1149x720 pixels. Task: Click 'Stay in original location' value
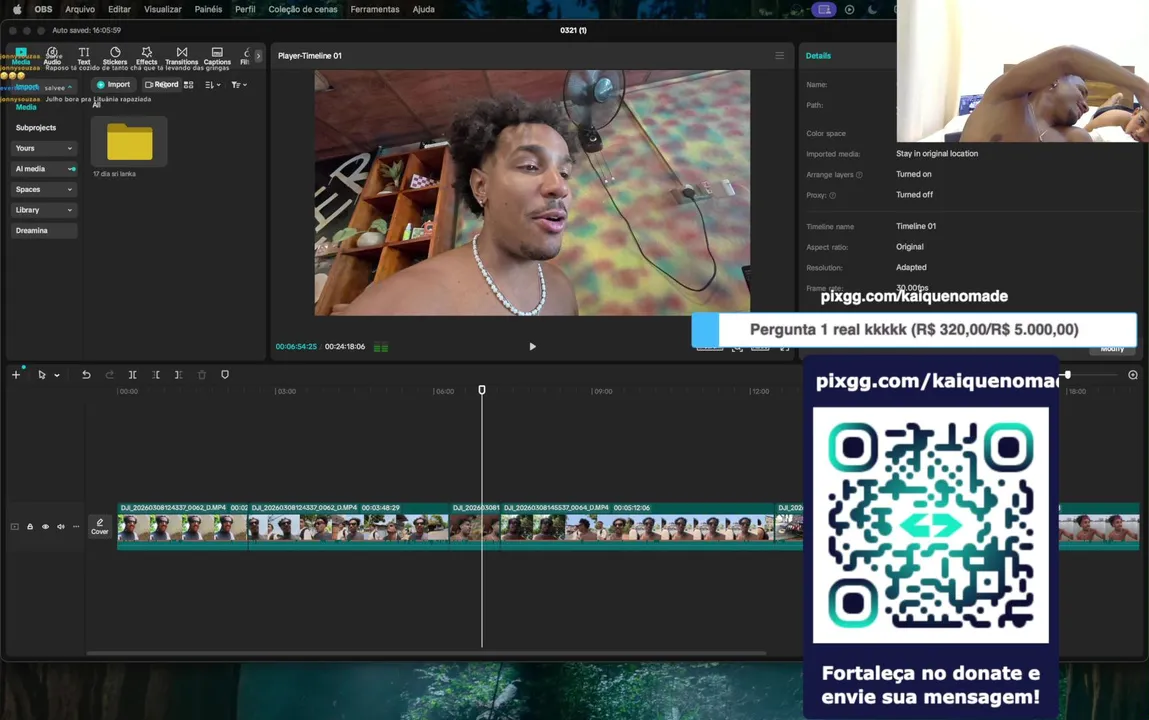coord(936,154)
